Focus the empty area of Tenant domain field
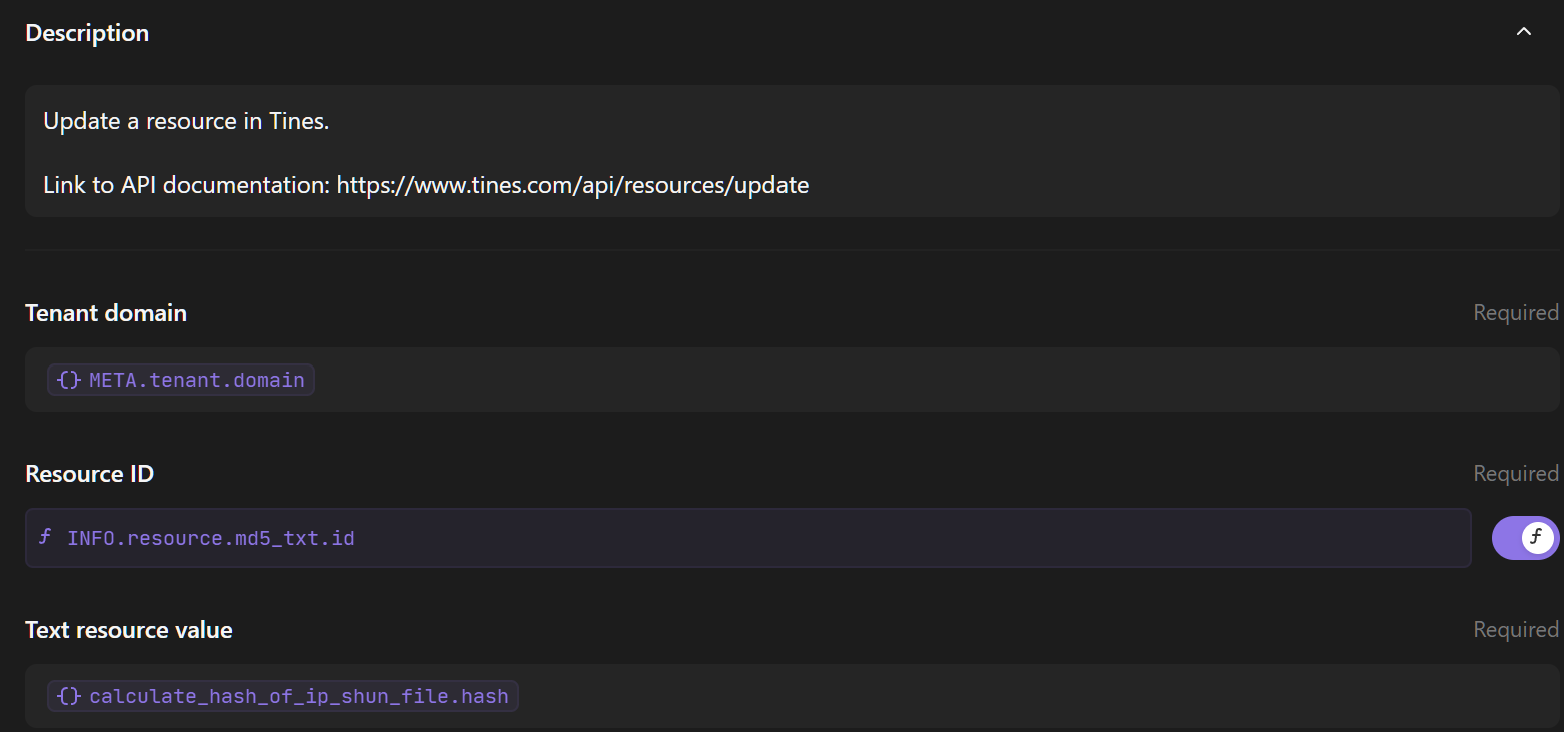 (x=900, y=380)
